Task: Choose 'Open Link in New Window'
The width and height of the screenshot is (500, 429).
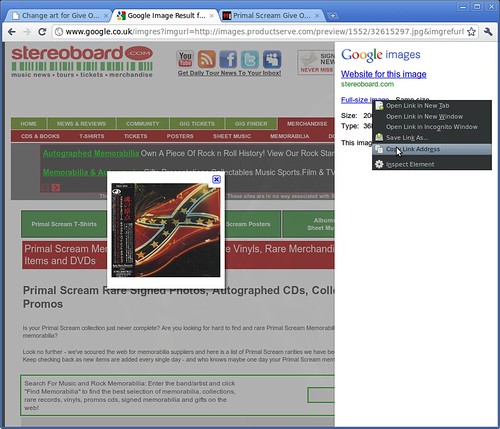Action: pos(432,116)
